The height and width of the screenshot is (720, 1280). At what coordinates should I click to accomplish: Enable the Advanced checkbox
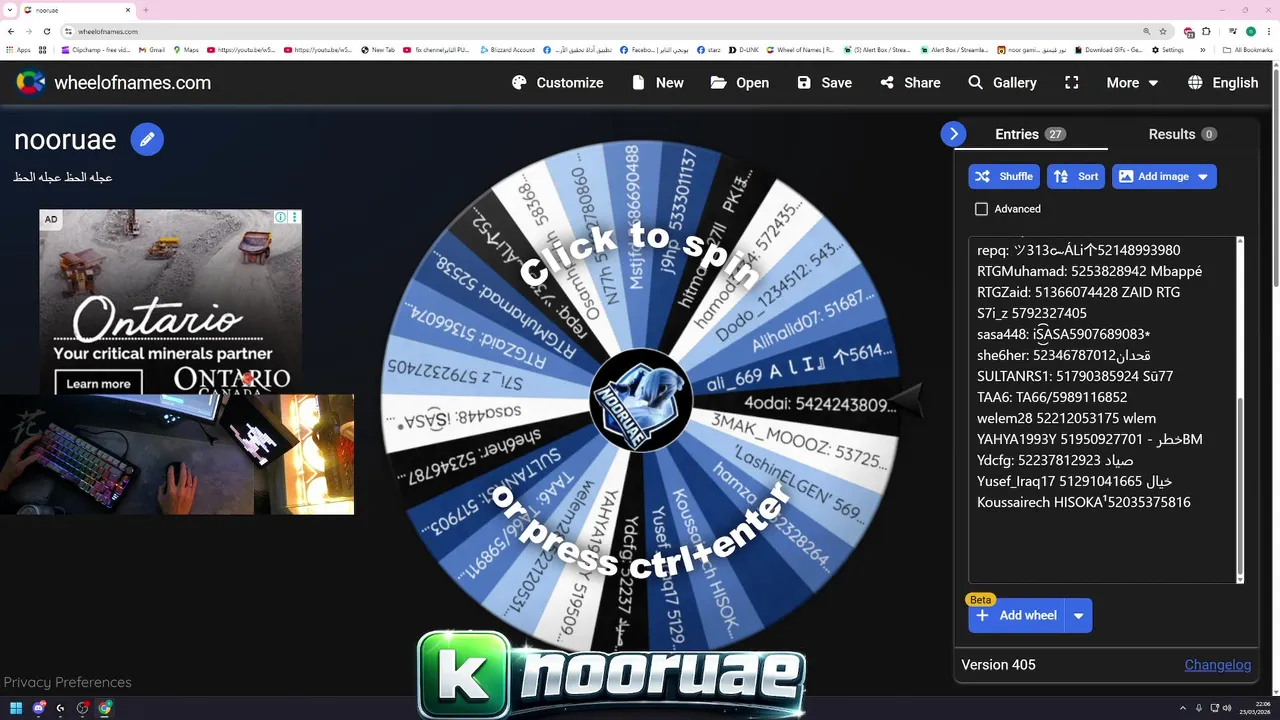pos(981,209)
